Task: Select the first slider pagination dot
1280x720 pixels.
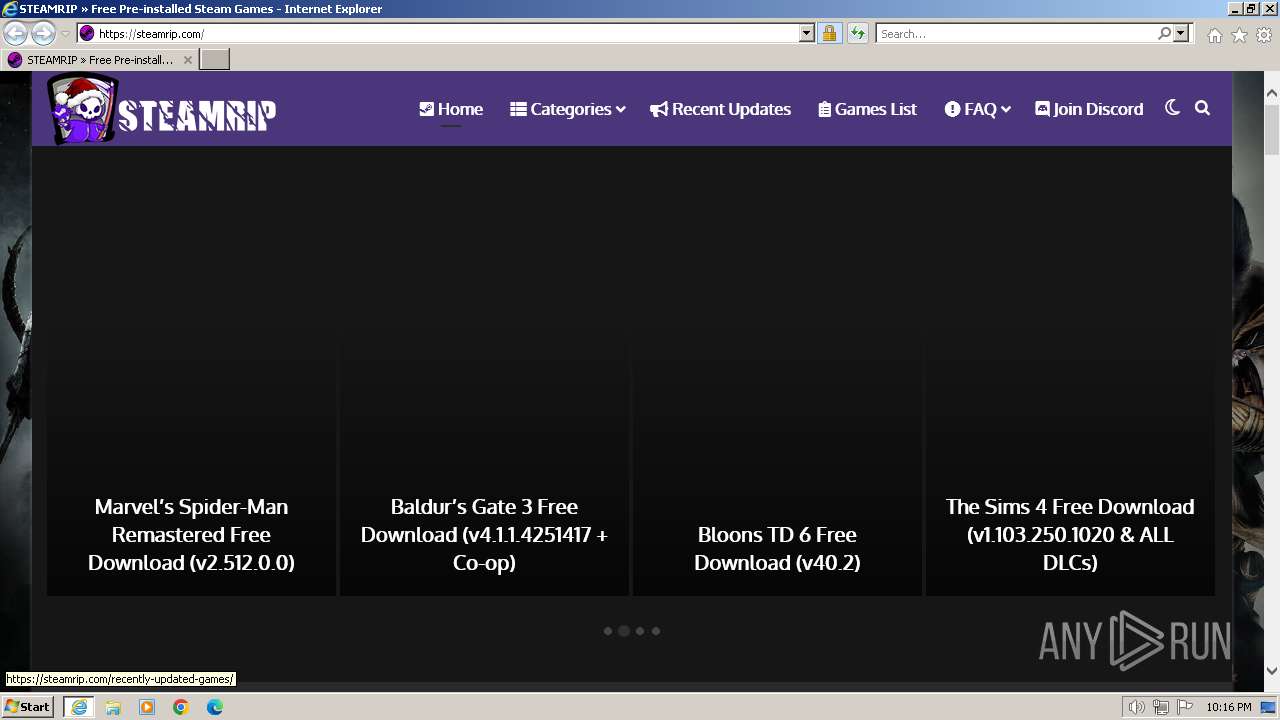Action: (608, 631)
